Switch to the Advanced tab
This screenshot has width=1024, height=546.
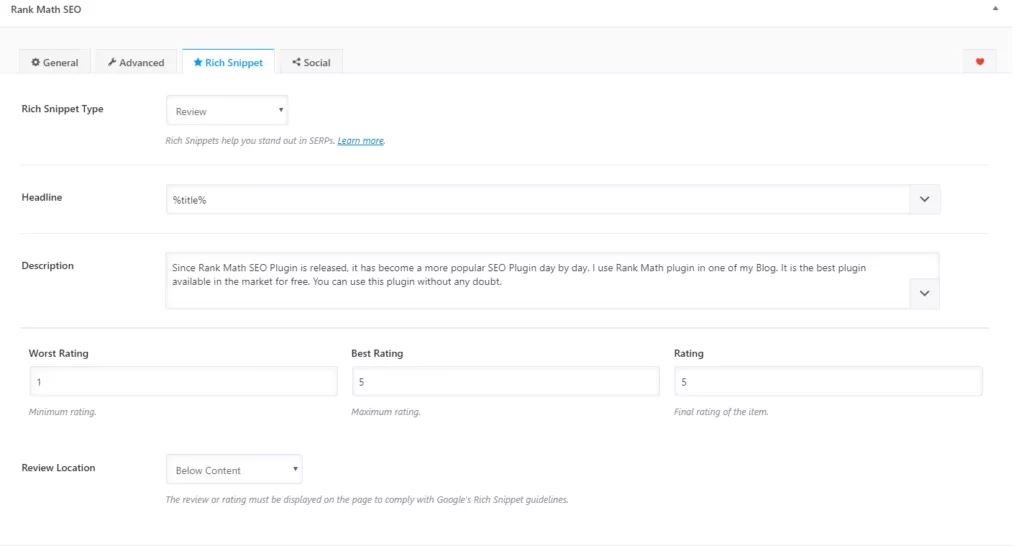136,62
